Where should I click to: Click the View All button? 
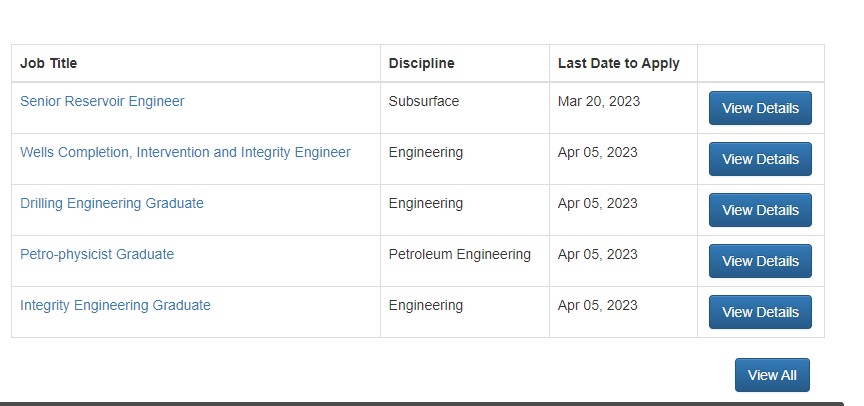point(772,375)
